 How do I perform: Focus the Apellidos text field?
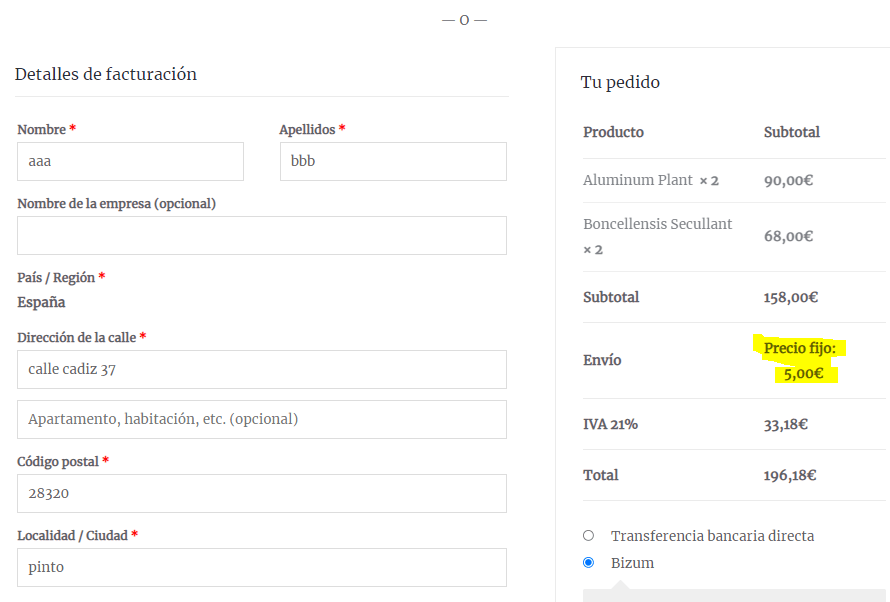(393, 162)
